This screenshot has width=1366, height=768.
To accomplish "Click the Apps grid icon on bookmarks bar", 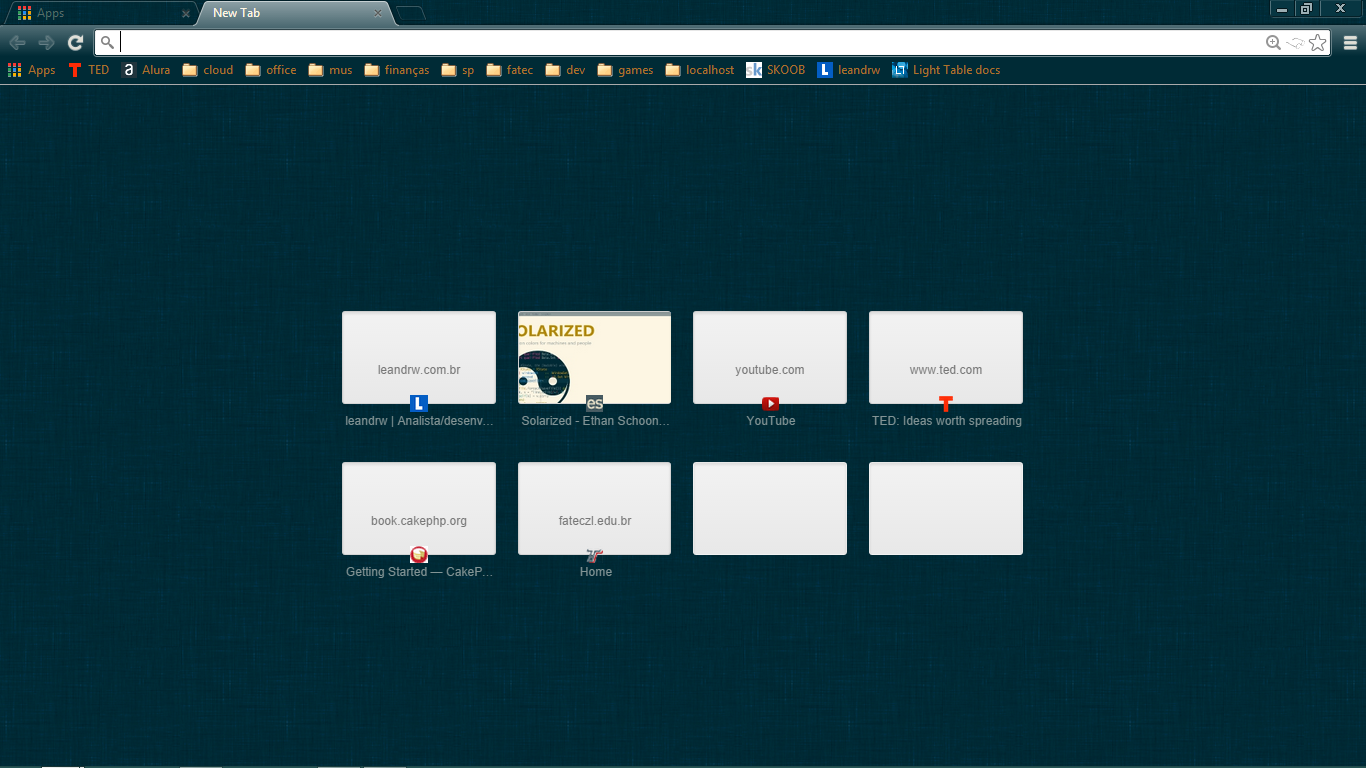I will pyautogui.click(x=30, y=70).
